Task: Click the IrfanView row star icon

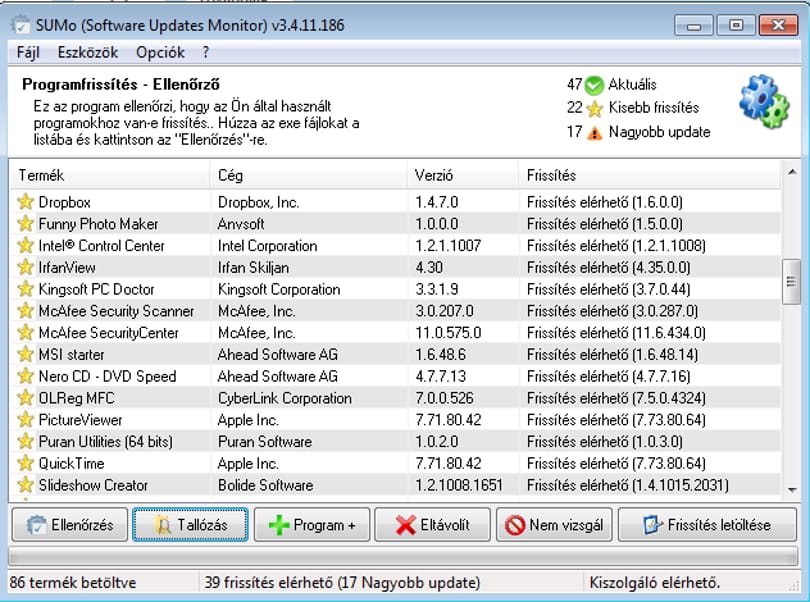Action: point(25,267)
